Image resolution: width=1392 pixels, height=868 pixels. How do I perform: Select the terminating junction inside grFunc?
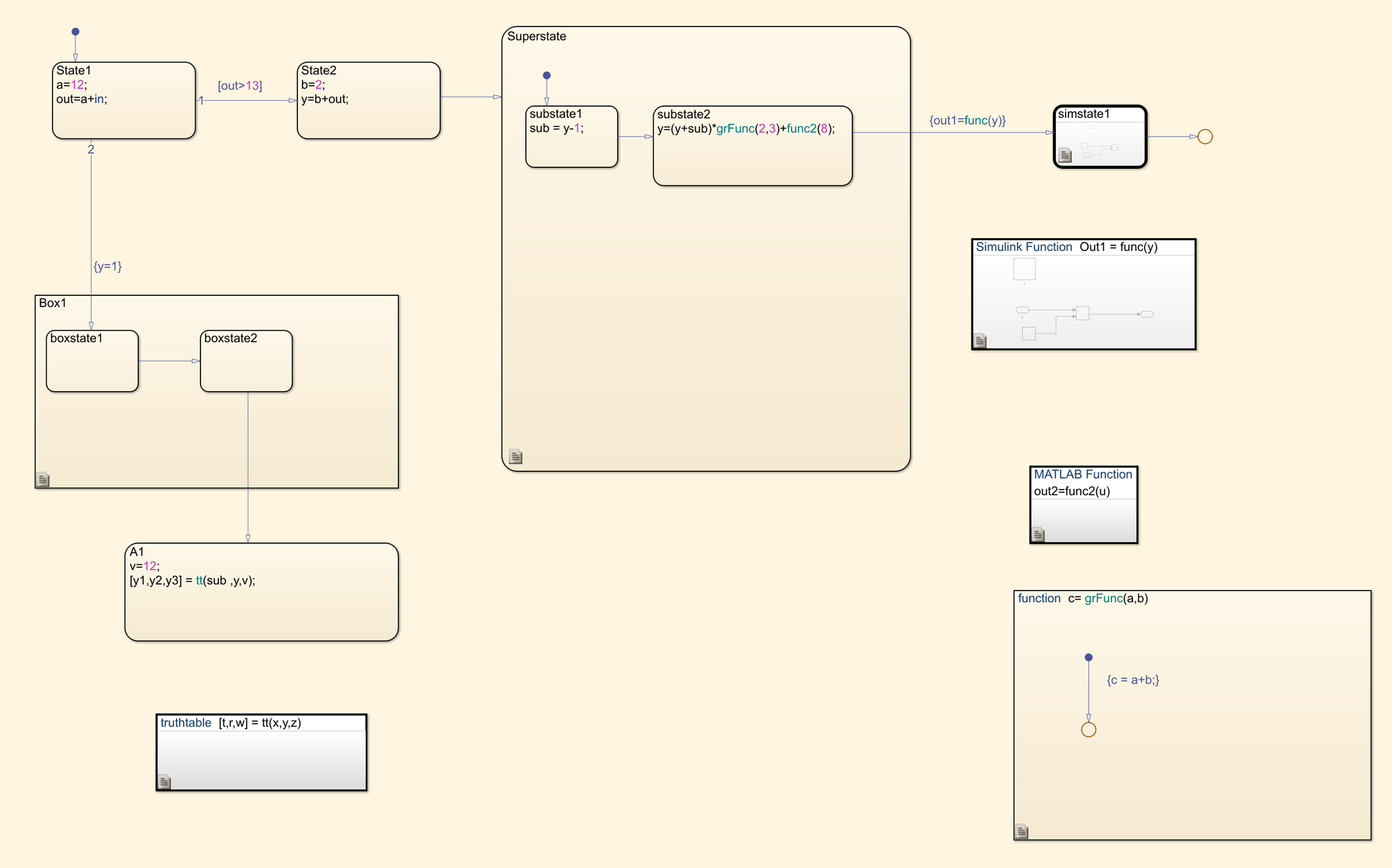[1089, 730]
